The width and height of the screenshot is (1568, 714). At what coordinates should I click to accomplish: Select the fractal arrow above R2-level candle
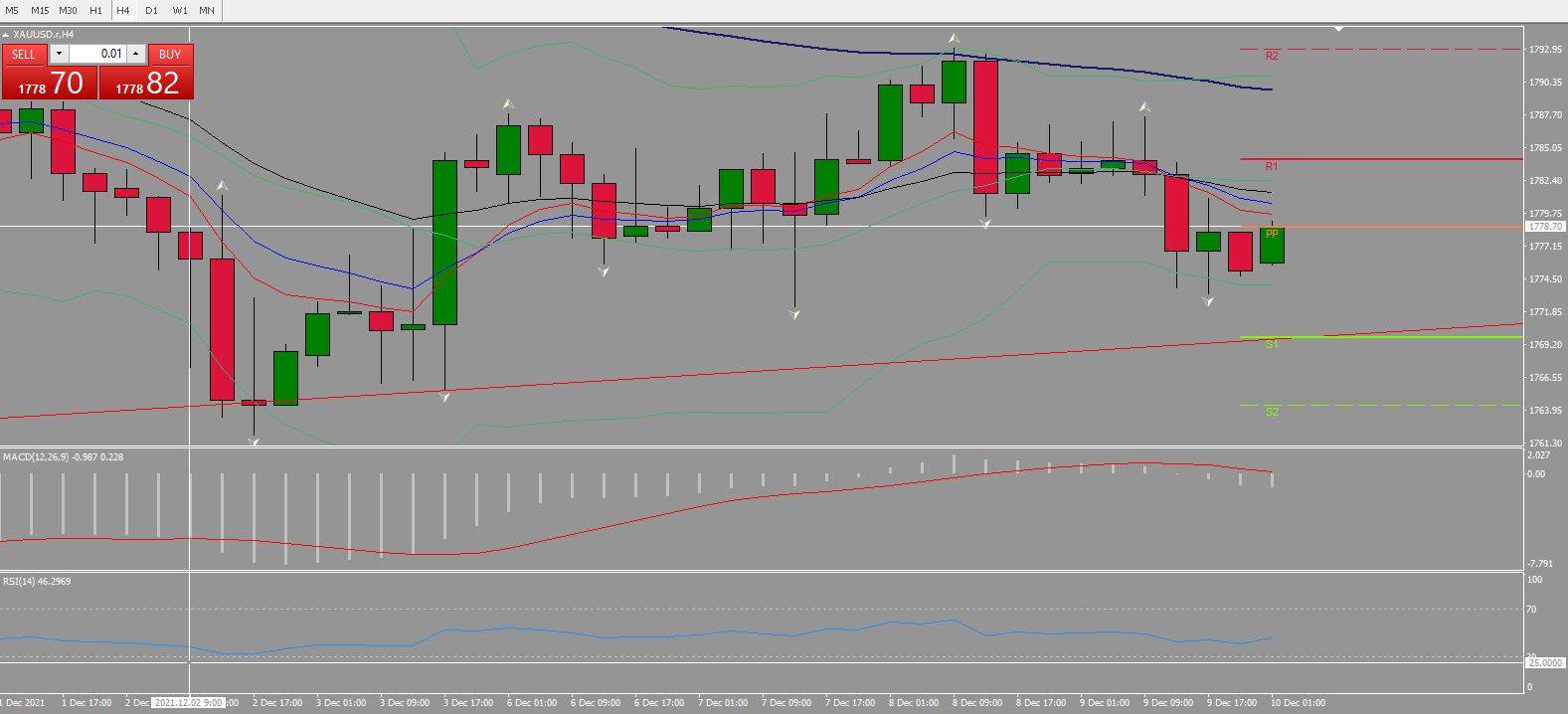point(954,39)
